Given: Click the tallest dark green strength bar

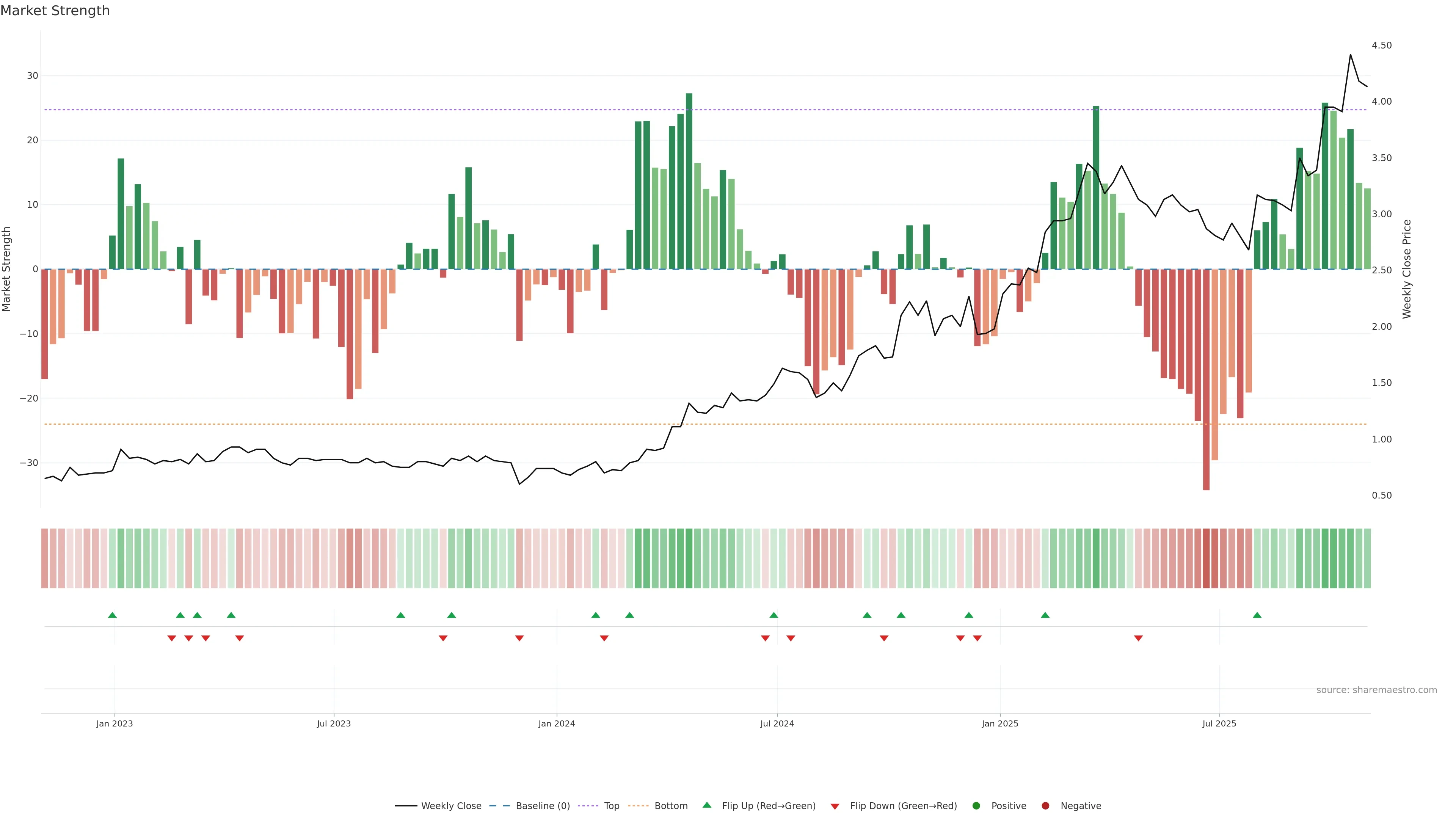Looking at the screenshot, I should tap(689, 181).
